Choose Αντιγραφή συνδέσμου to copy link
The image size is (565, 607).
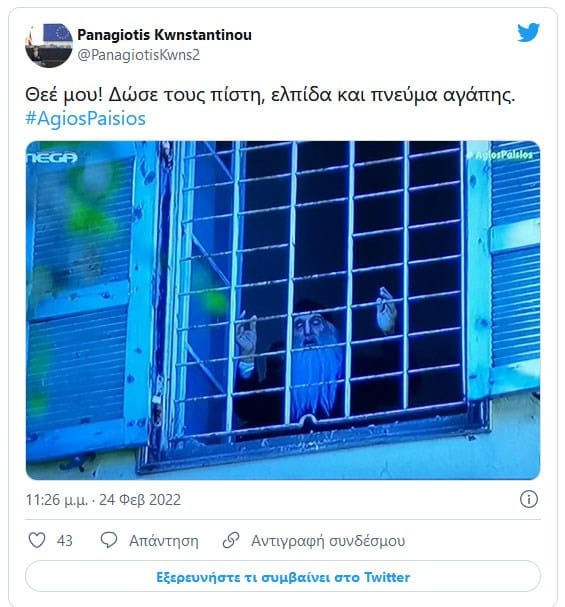(328, 540)
